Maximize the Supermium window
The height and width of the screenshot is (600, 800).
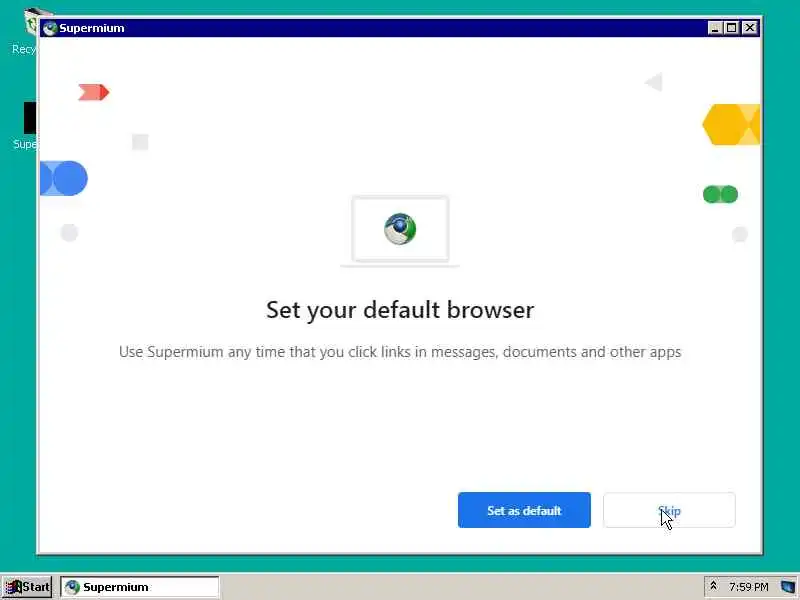[732, 28]
